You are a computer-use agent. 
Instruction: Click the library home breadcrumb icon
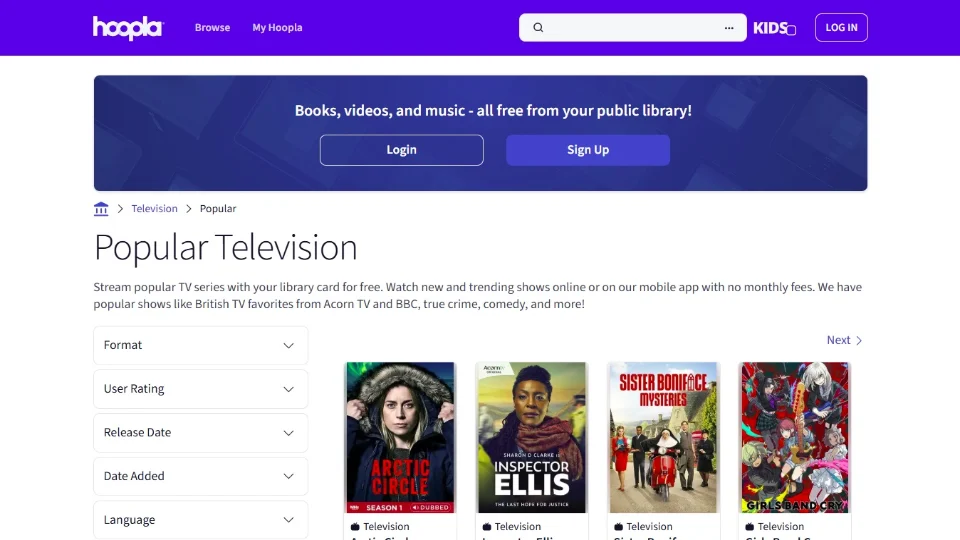(101, 209)
